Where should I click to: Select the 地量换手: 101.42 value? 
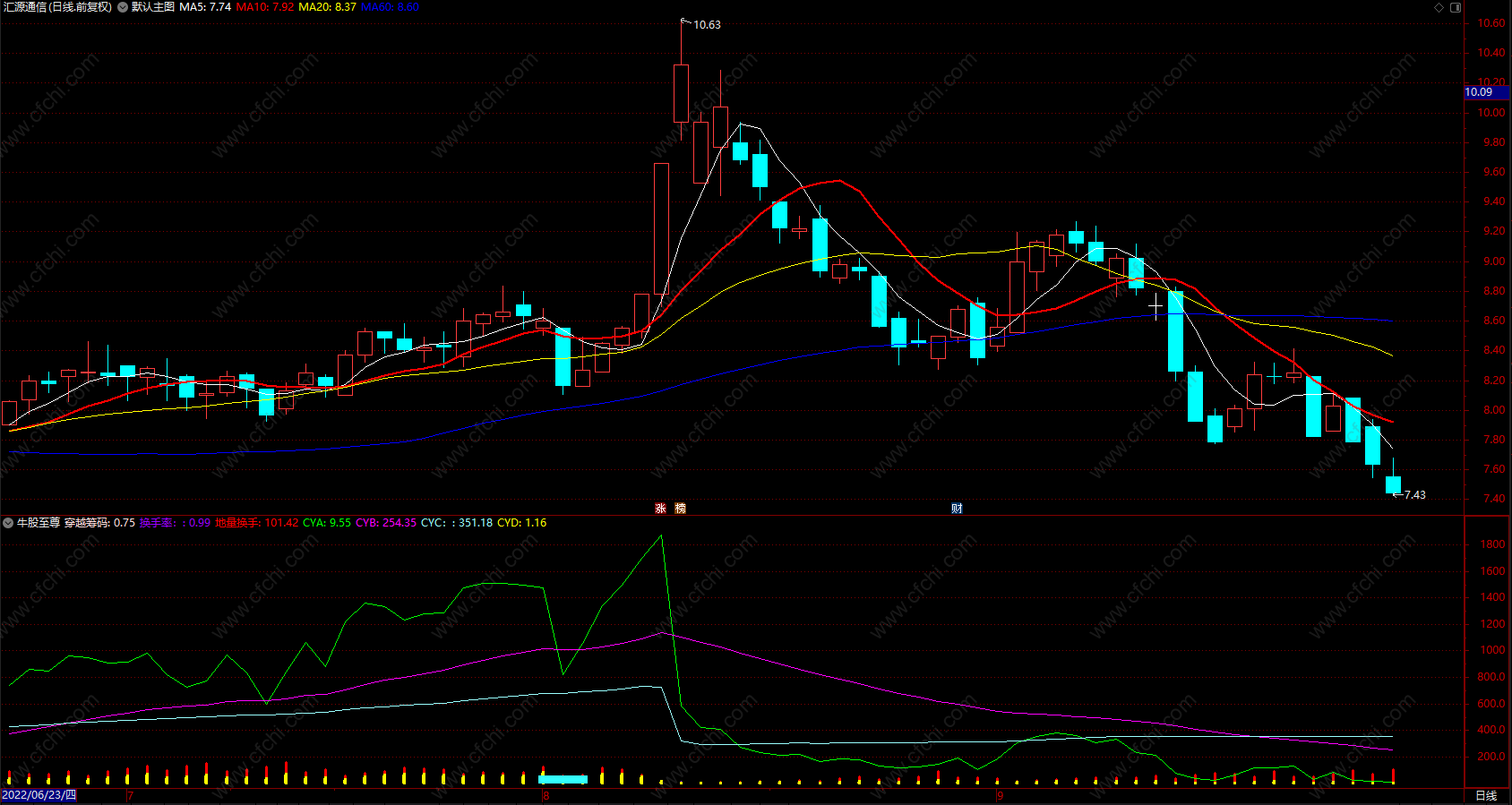[257, 523]
